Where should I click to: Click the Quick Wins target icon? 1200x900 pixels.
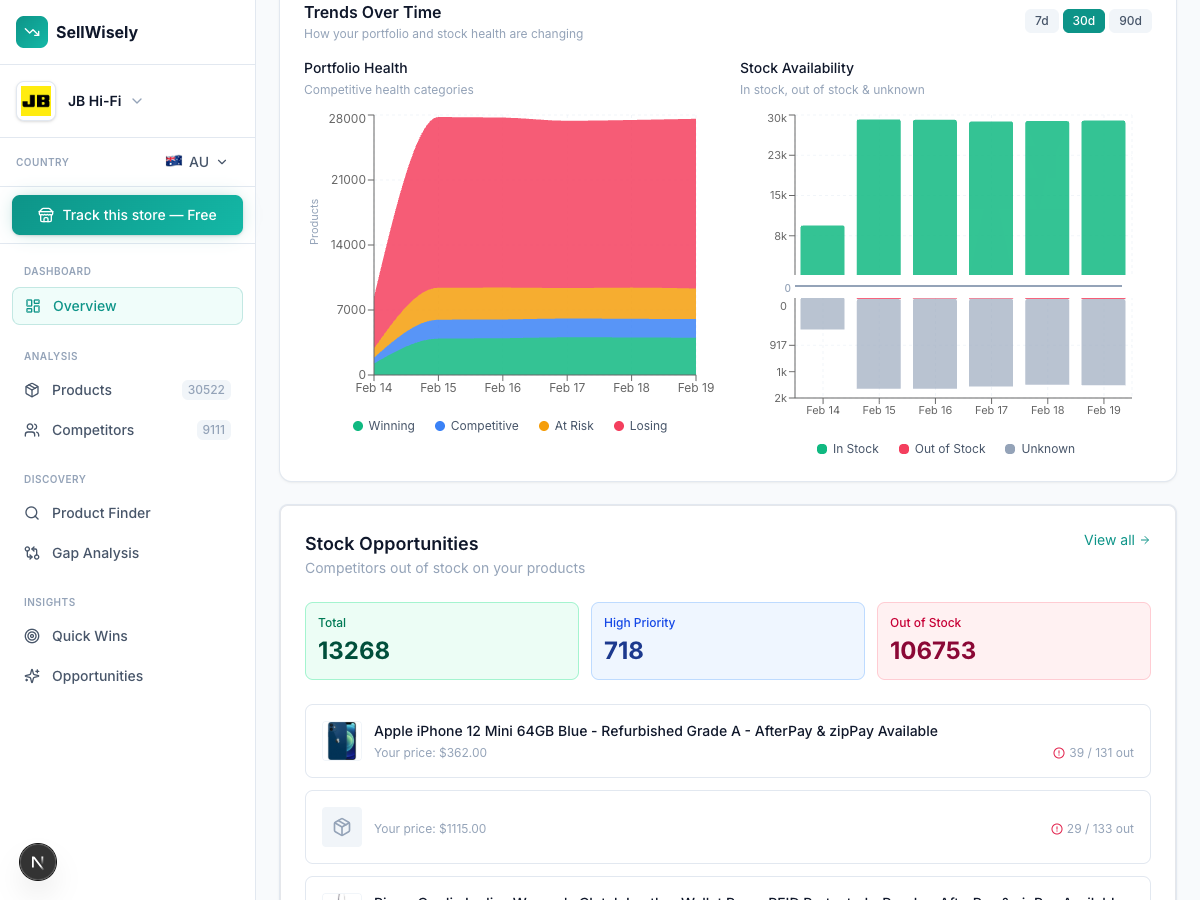click(32, 636)
